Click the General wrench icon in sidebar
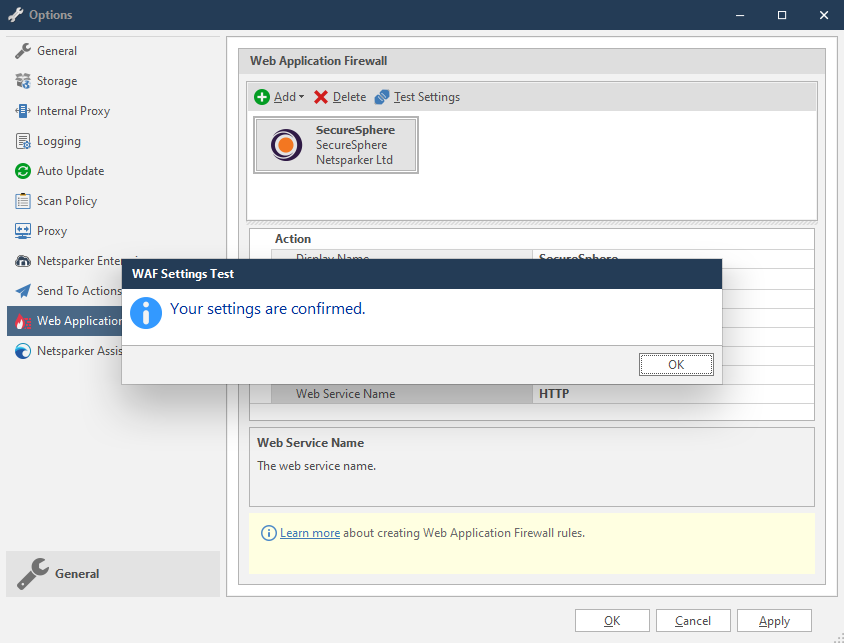 (x=23, y=51)
